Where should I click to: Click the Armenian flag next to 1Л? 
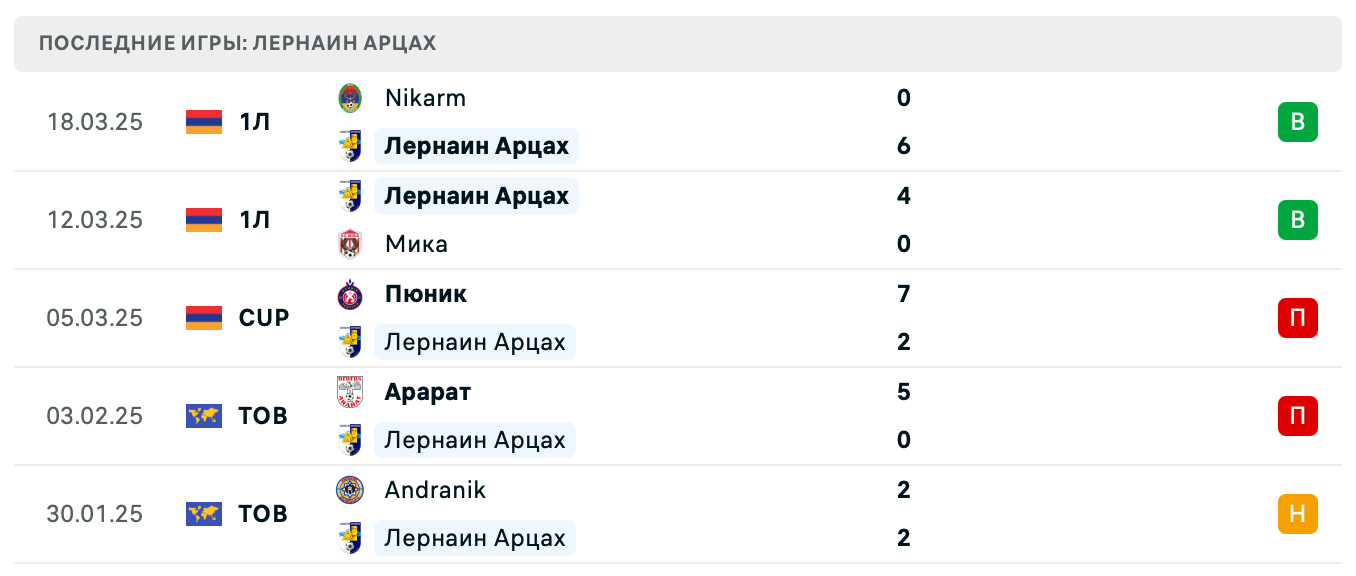click(203, 122)
